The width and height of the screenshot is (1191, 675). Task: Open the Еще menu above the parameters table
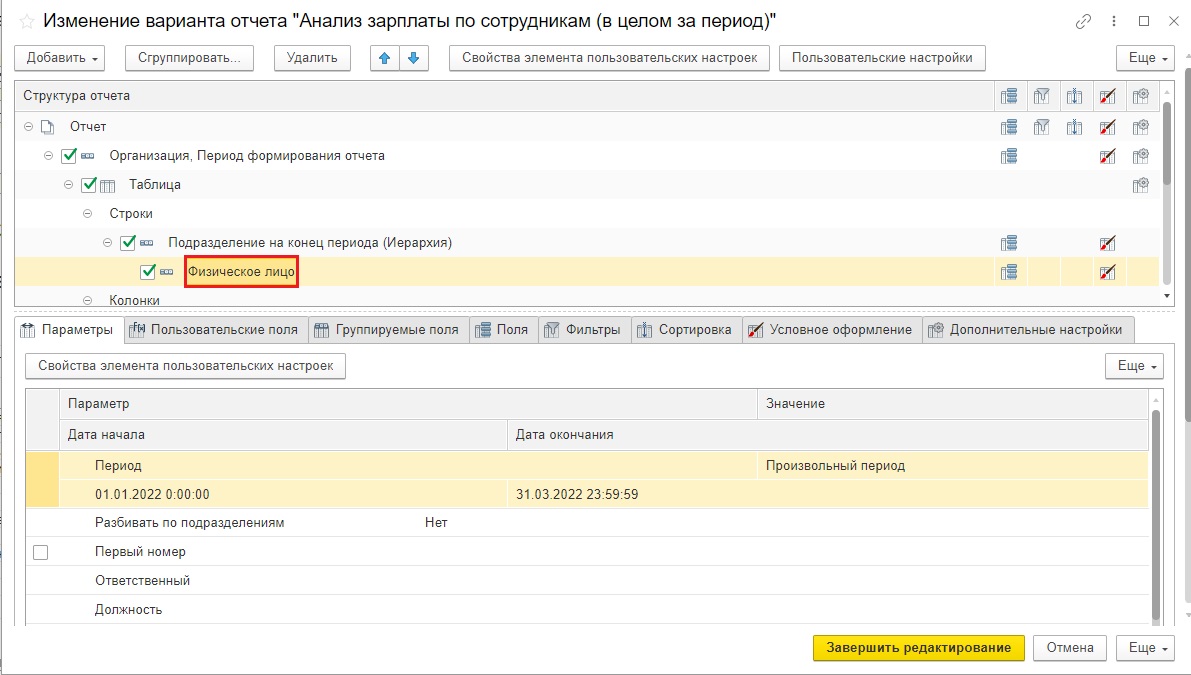click(1134, 366)
